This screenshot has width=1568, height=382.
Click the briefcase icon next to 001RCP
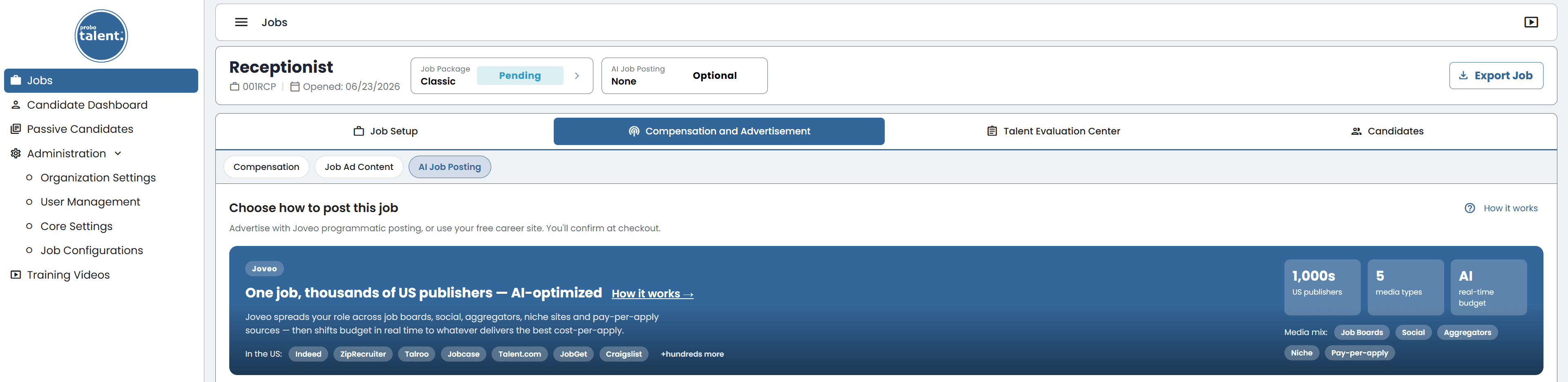coord(234,86)
